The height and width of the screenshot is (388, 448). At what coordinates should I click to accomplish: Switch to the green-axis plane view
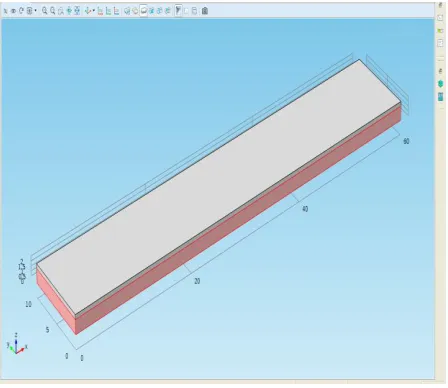point(108,11)
